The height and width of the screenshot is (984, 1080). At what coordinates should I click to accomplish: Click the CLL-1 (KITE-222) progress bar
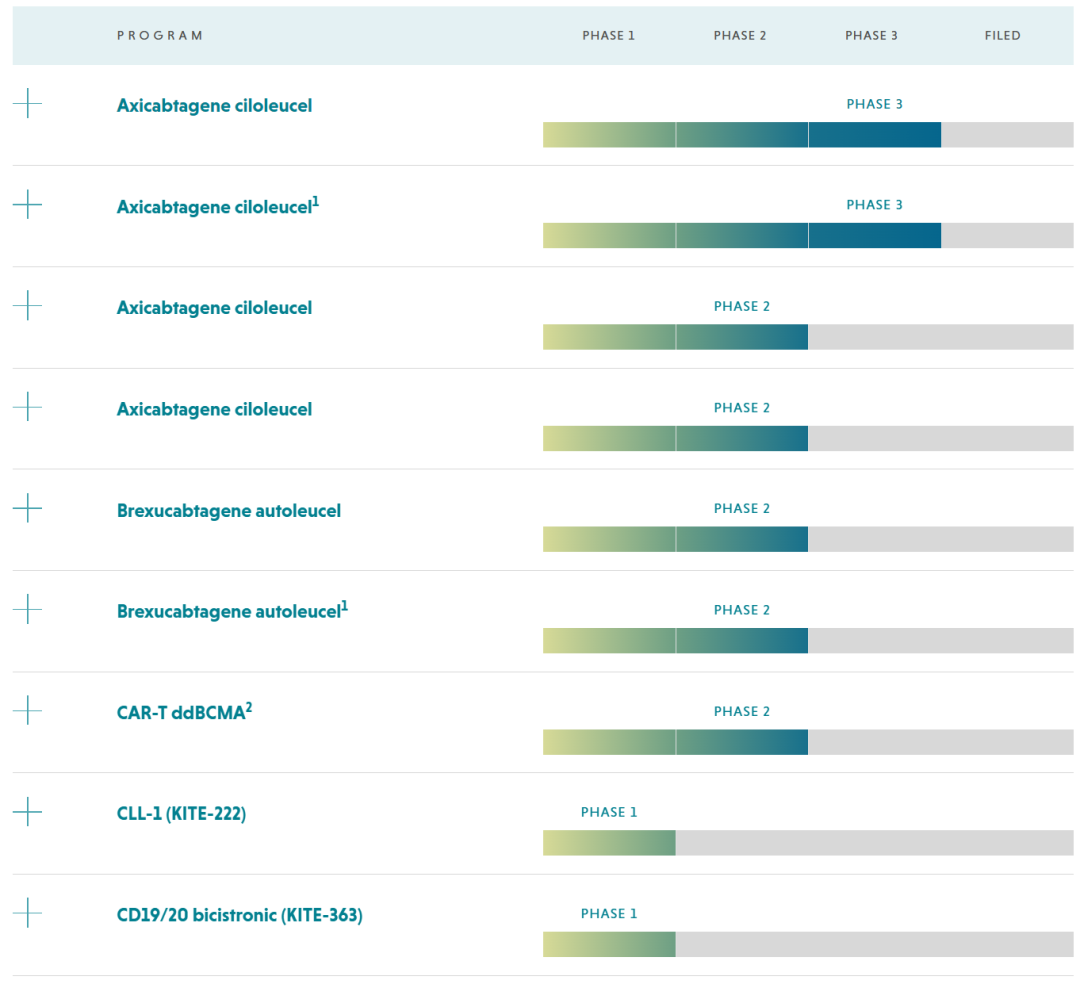(807, 843)
